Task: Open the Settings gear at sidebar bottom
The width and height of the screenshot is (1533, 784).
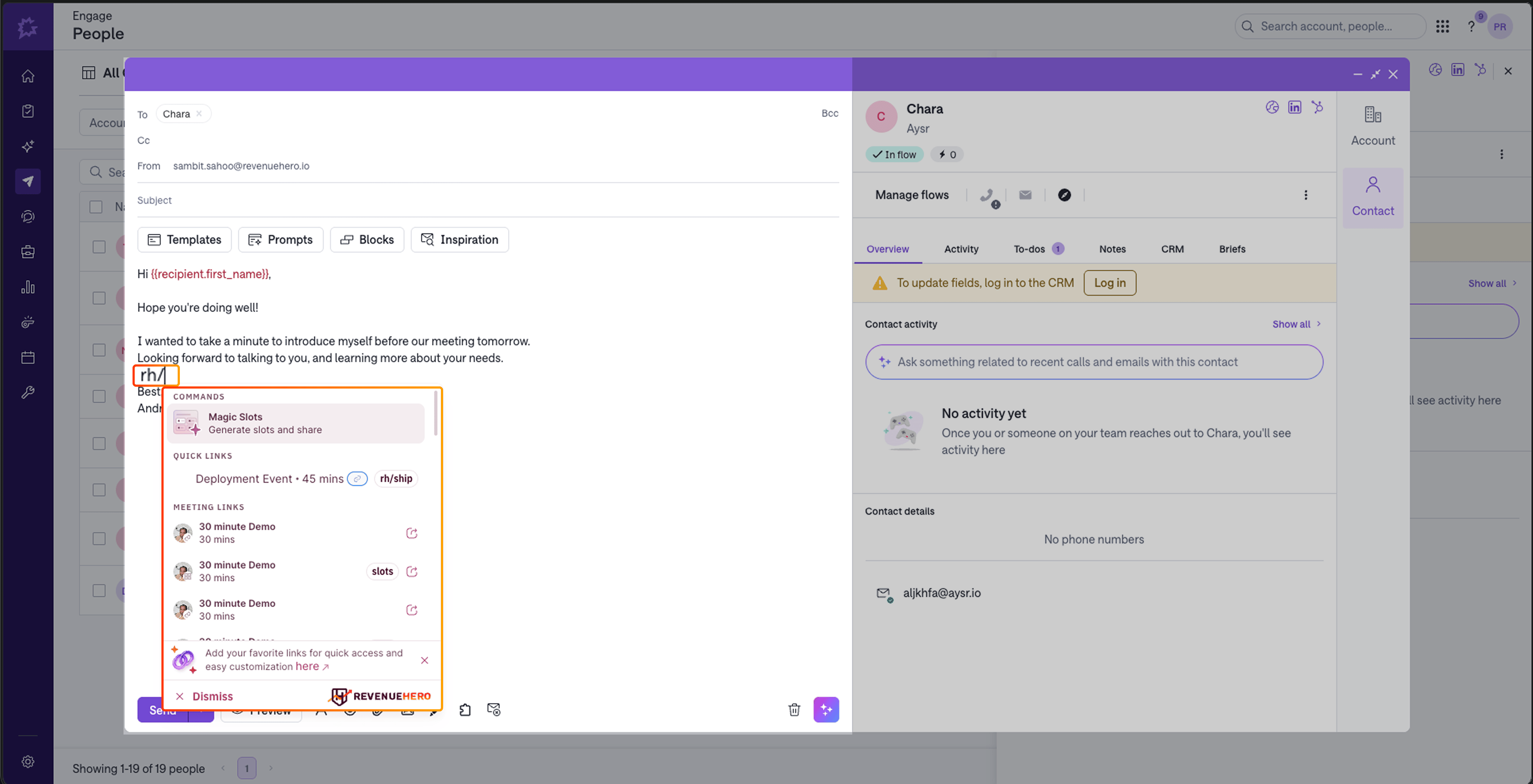Action: (x=28, y=761)
